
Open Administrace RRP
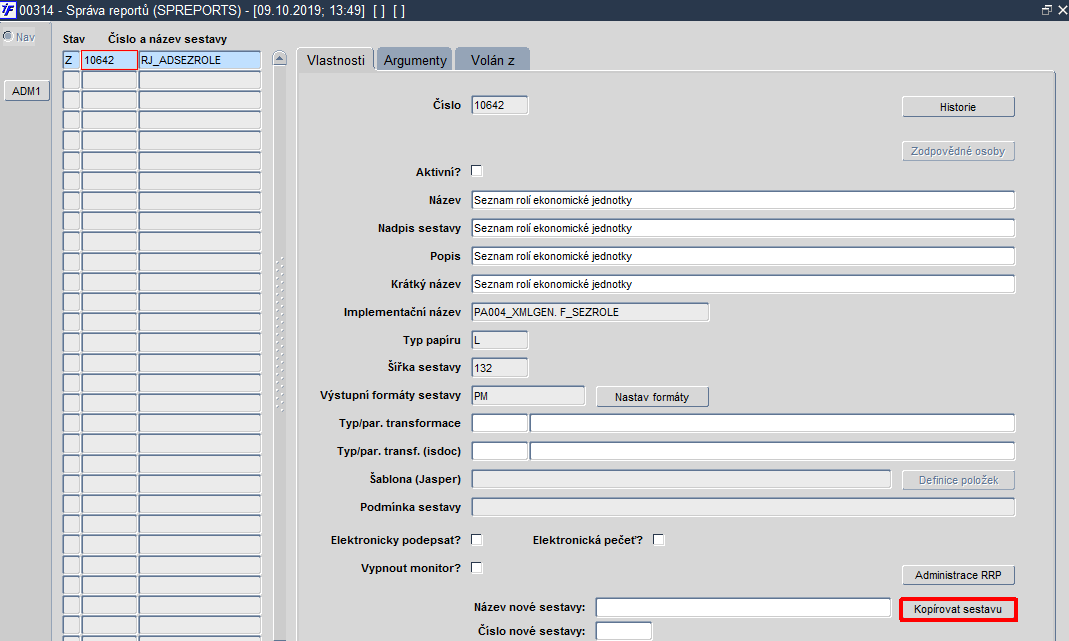pos(958,575)
